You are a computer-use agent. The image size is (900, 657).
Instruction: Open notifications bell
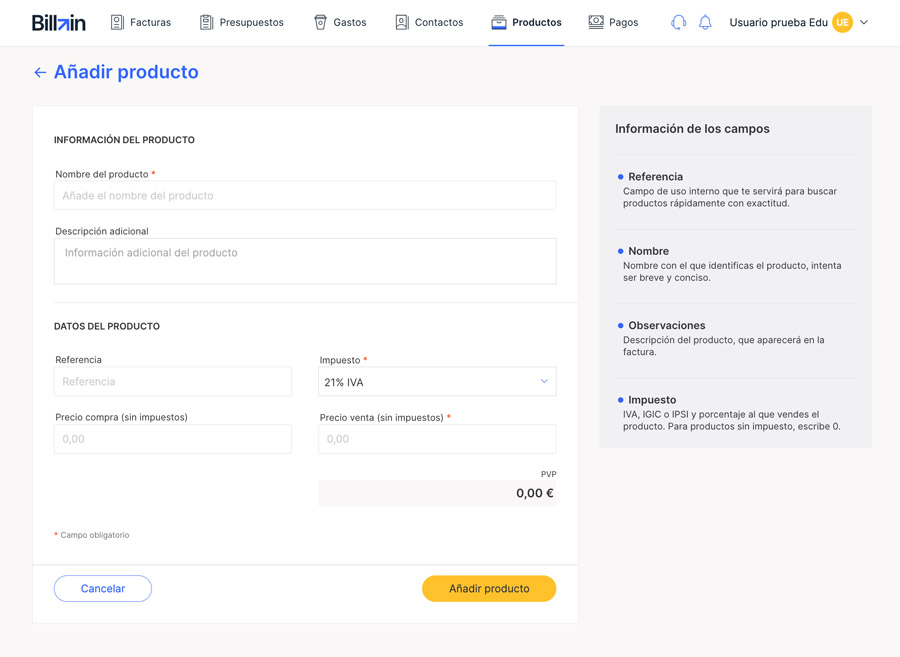705,22
